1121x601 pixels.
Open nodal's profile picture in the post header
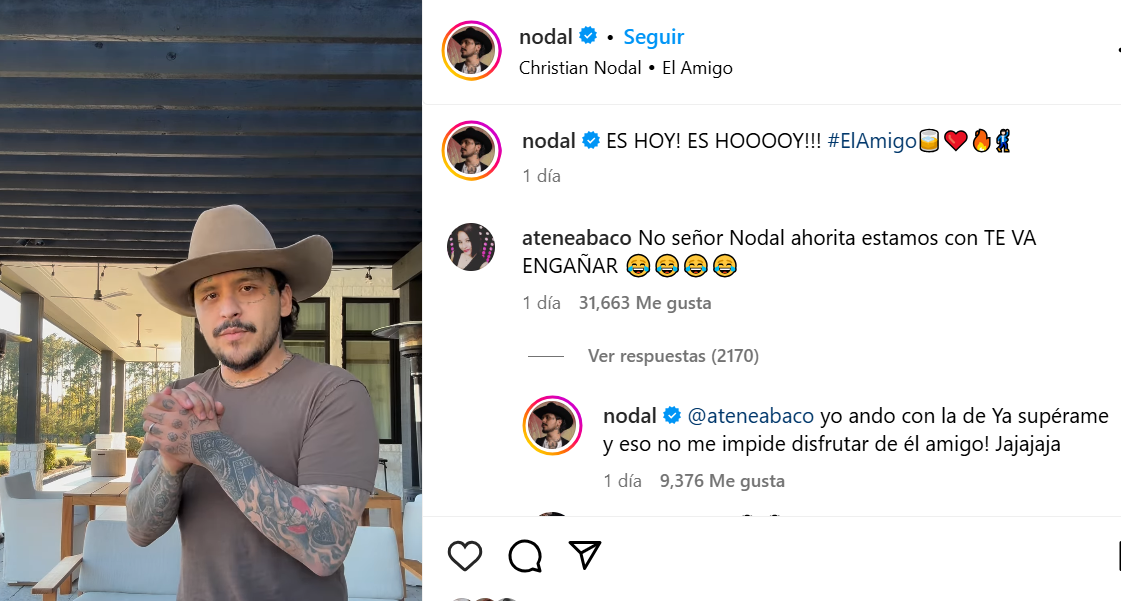point(471,51)
